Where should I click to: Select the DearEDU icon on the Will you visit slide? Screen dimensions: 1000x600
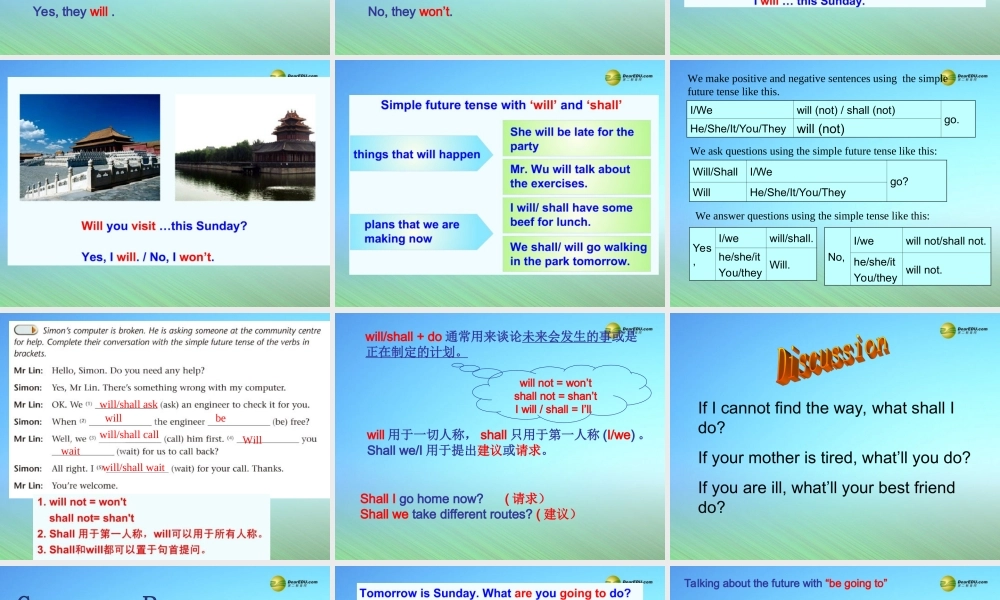point(278,75)
